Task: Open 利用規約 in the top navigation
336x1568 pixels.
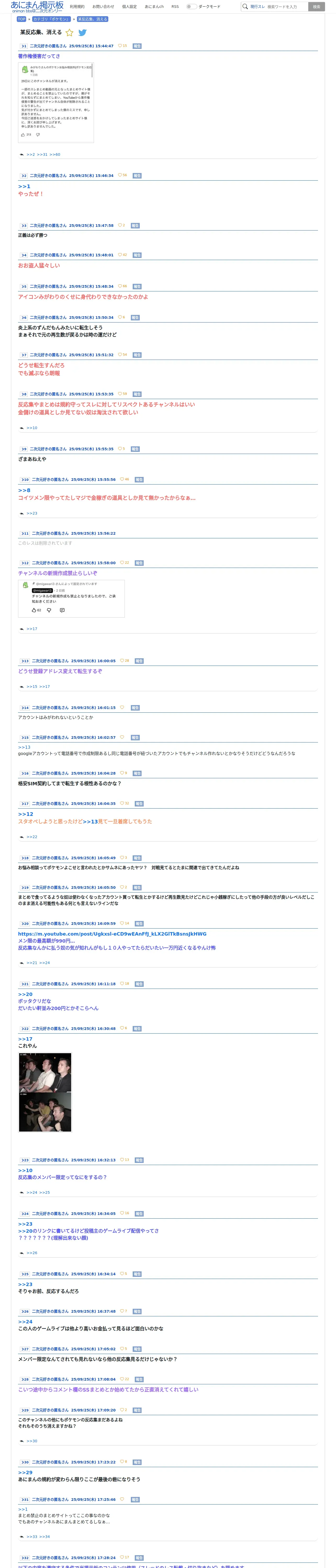Action: [77, 7]
